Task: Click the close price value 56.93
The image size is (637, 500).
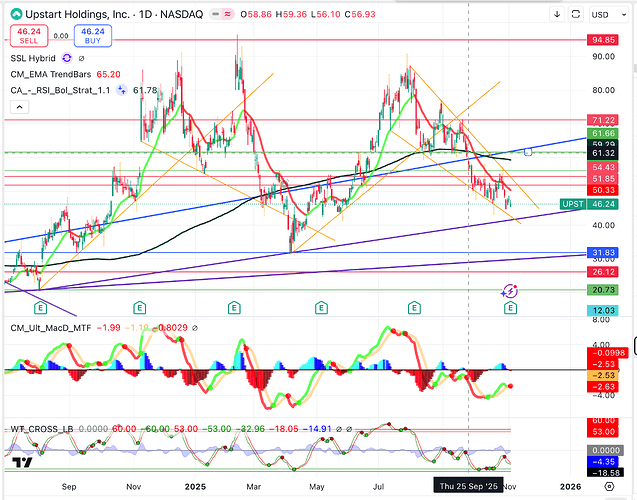Action: pos(363,14)
